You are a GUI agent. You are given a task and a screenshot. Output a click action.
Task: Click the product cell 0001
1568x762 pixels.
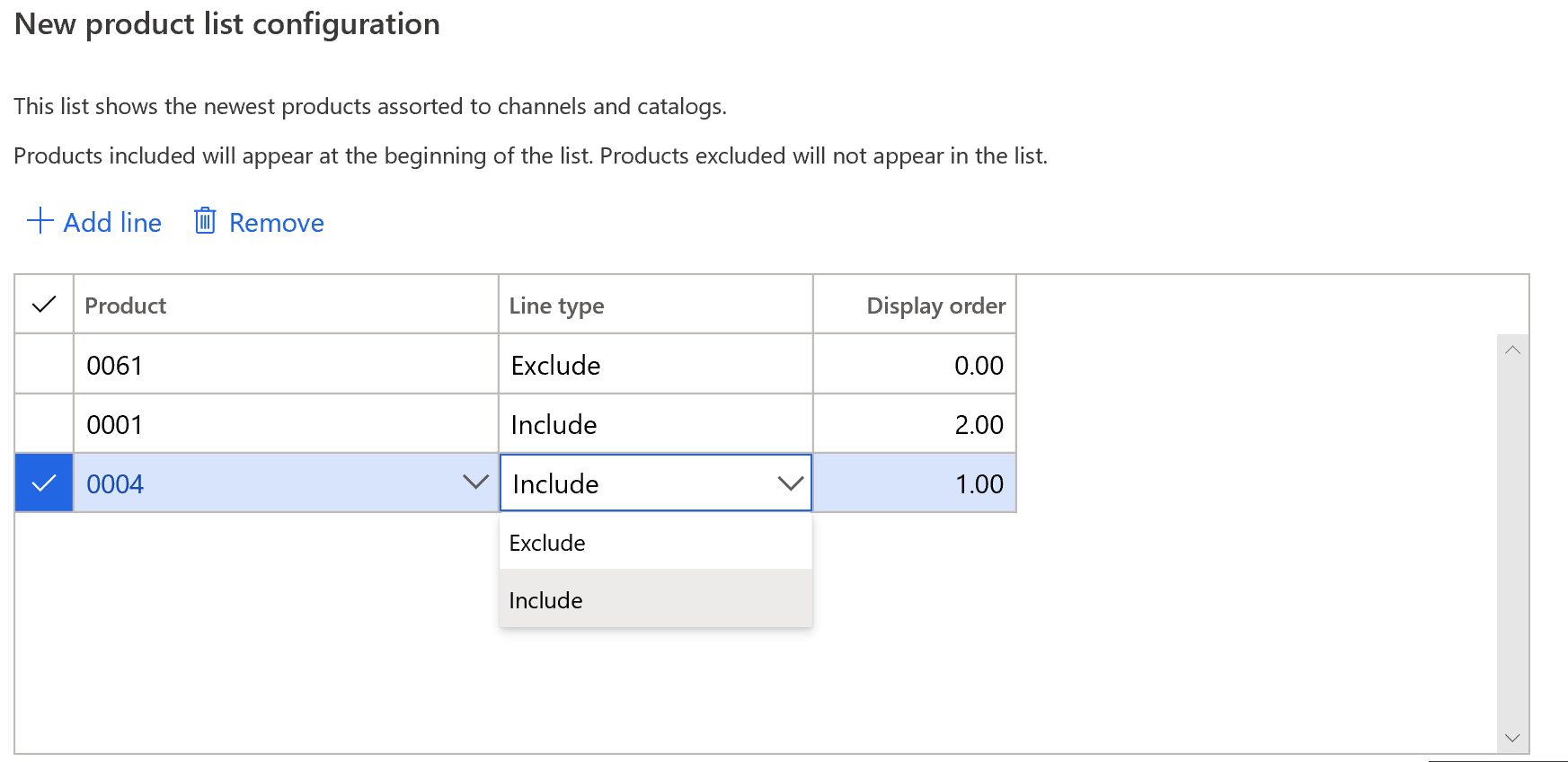(x=286, y=423)
